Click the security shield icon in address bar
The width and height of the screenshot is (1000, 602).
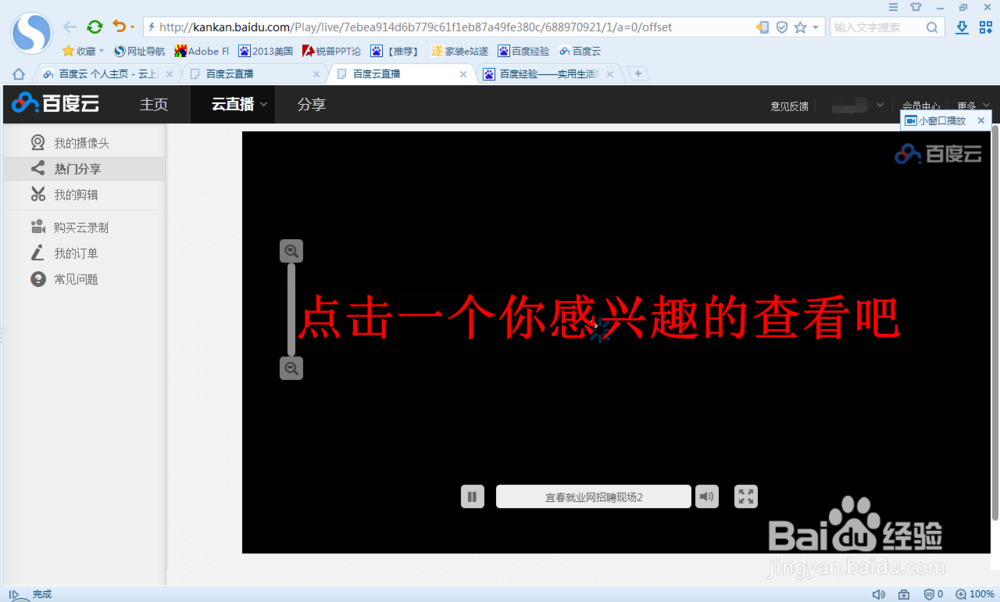(781, 27)
